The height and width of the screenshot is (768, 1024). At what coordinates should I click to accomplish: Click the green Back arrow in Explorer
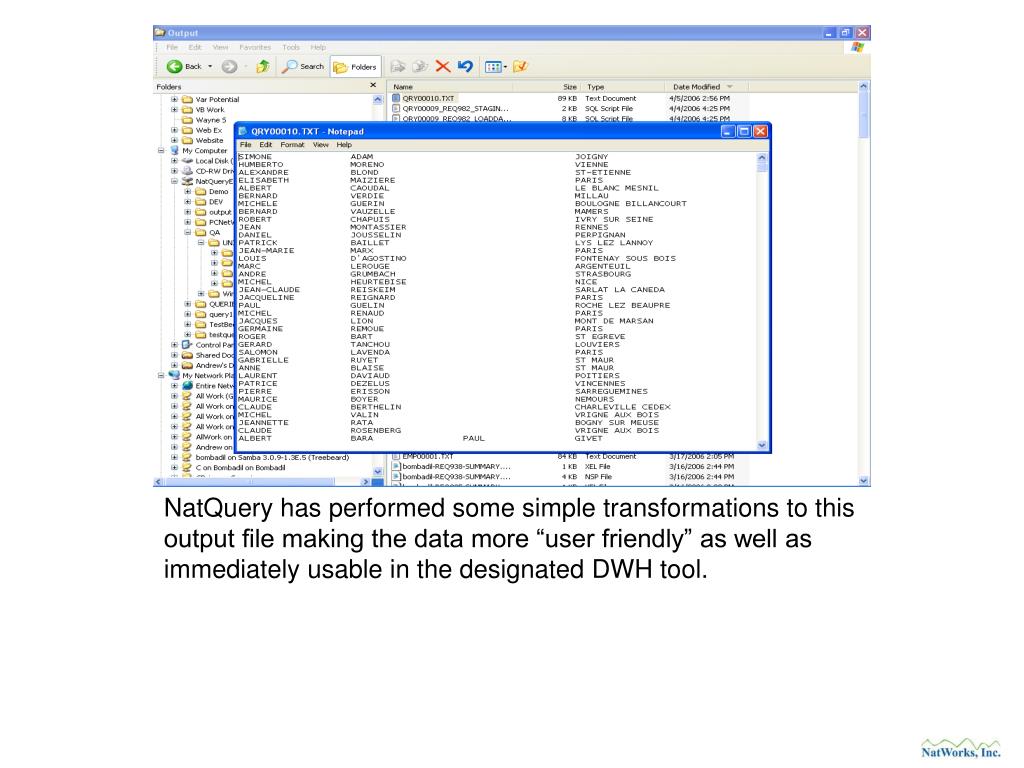pyautogui.click(x=174, y=66)
